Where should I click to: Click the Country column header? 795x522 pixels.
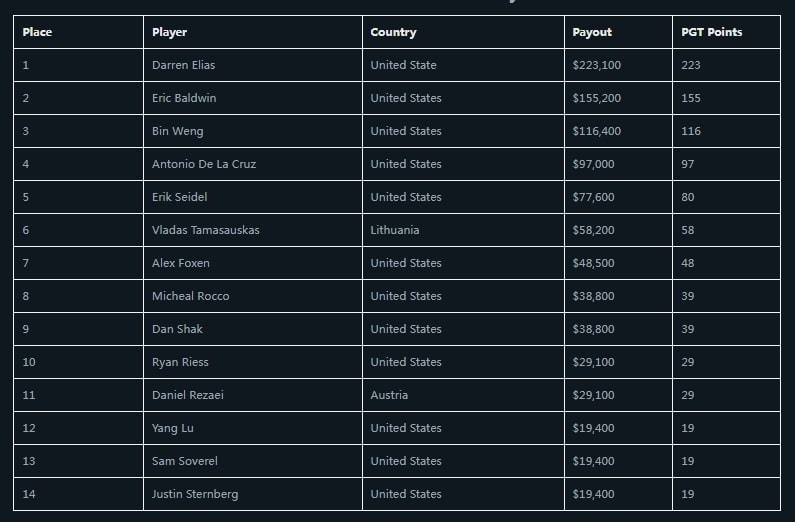[393, 32]
